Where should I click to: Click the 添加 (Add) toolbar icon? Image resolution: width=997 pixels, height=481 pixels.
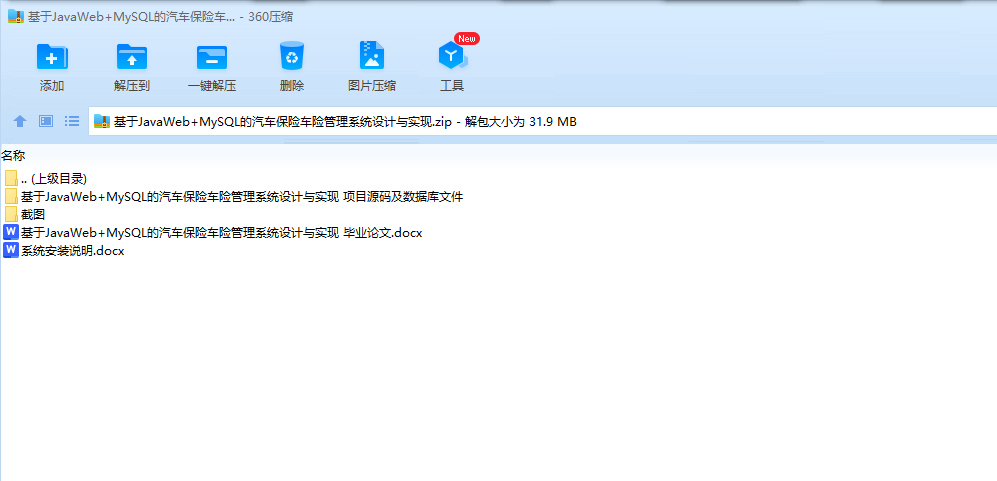52,57
